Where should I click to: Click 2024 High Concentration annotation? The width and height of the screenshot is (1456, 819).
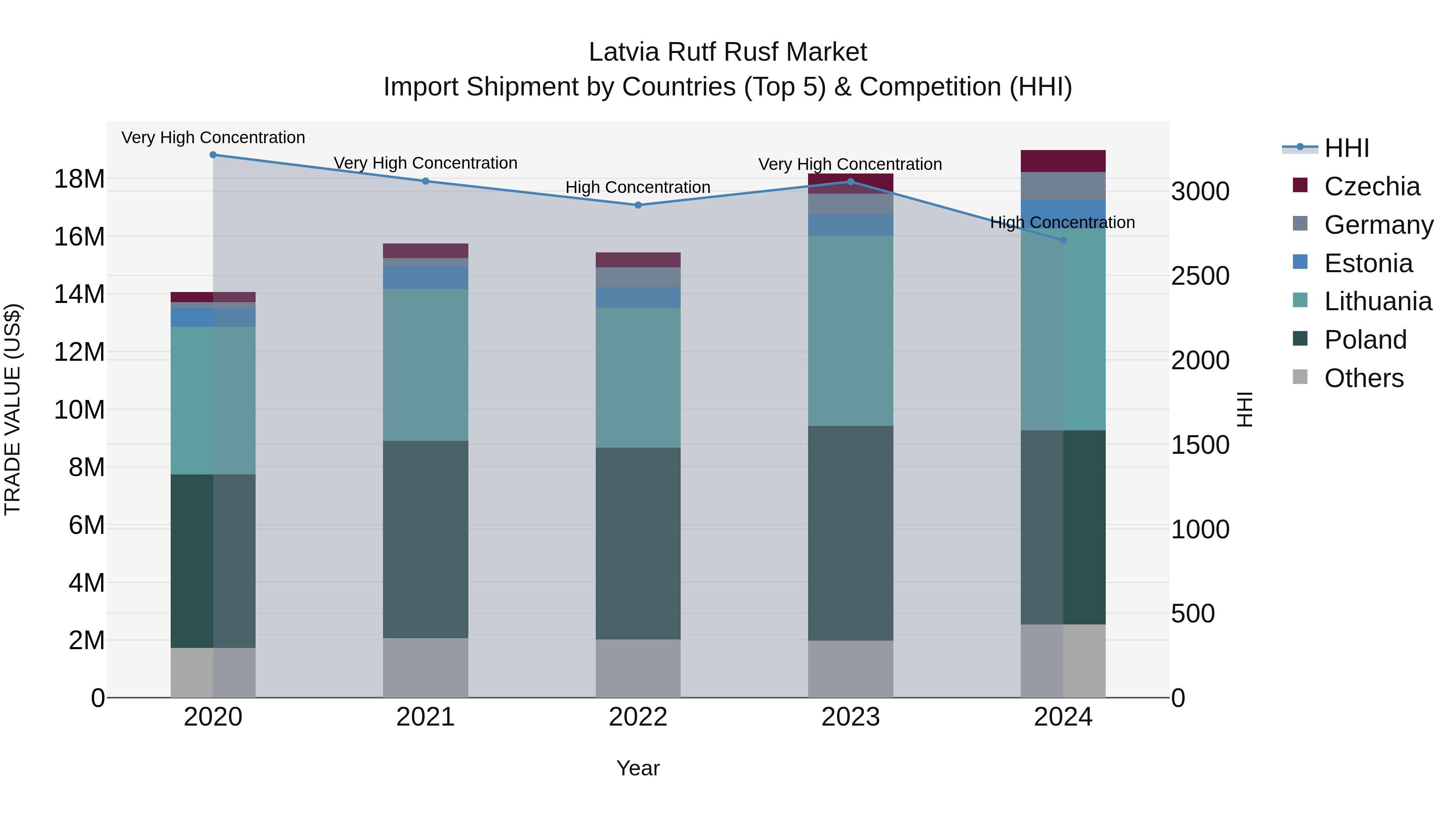pos(1063,222)
